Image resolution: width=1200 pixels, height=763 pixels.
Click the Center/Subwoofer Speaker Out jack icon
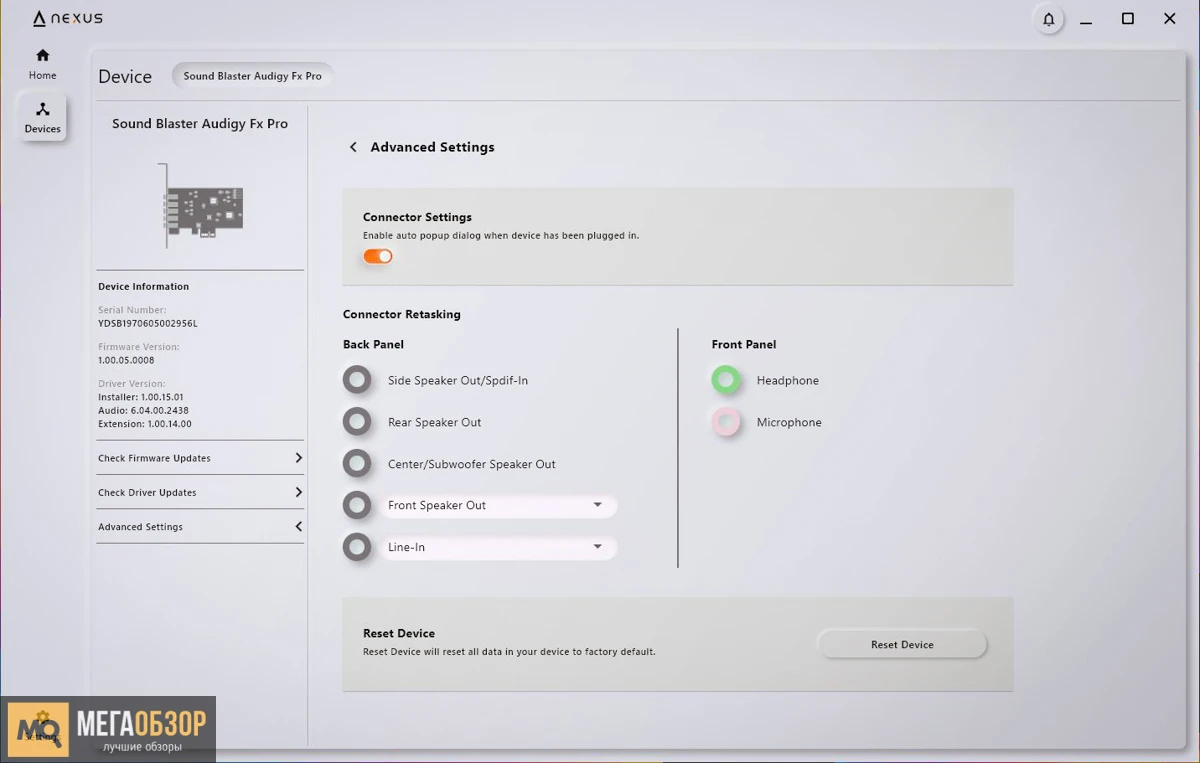357,464
